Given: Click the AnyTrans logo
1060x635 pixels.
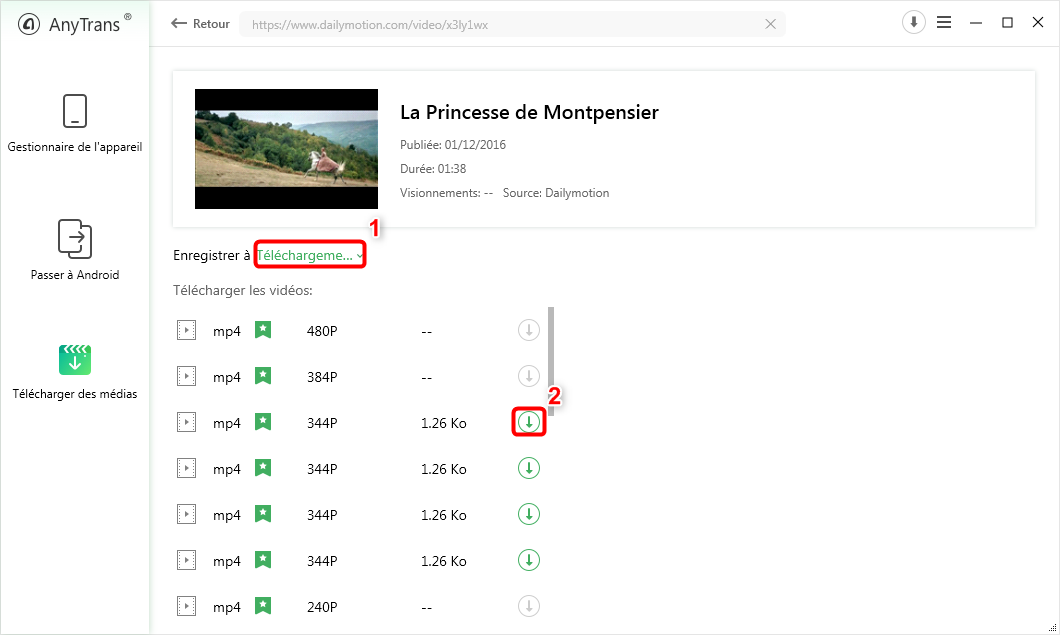Looking at the screenshot, I should pyautogui.click(x=75, y=25).
